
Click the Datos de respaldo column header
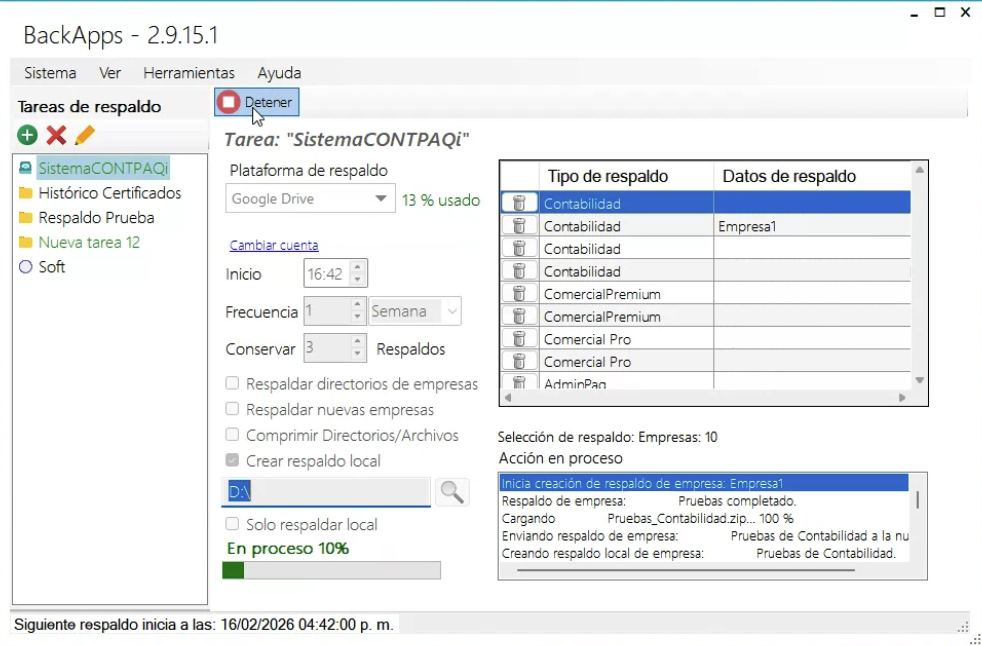[812, 176]
